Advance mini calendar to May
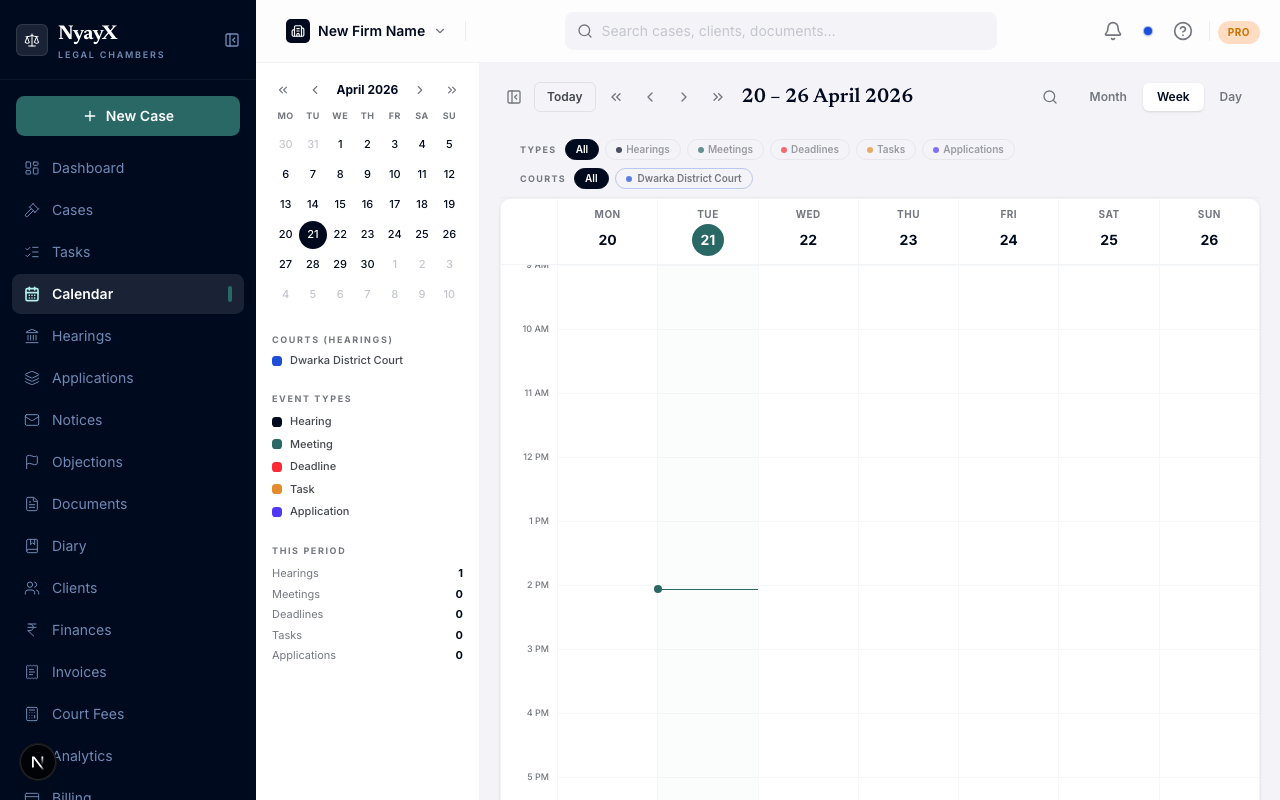 (x=420, y=89)
